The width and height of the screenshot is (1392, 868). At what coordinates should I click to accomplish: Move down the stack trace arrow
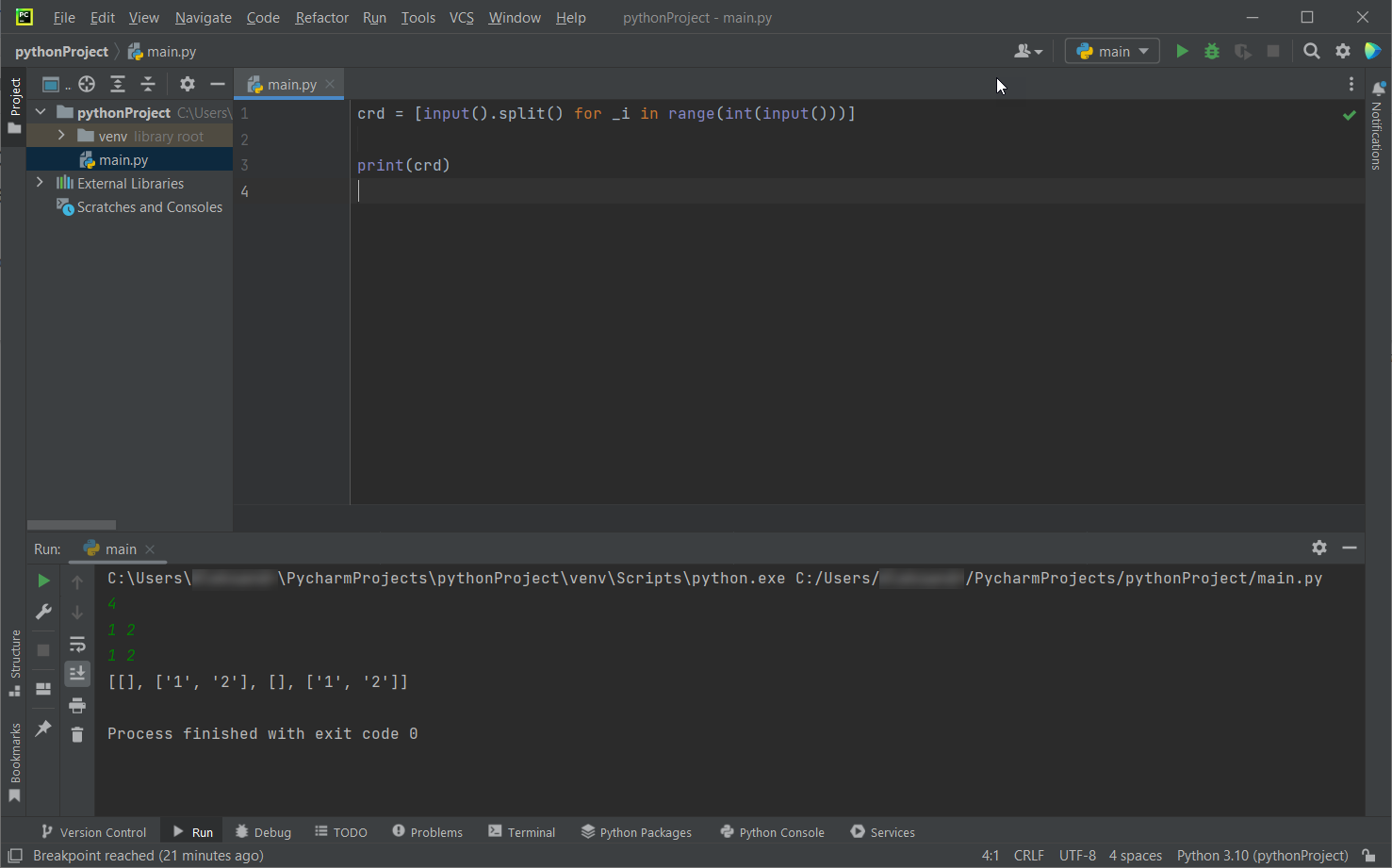coord(77,613)
